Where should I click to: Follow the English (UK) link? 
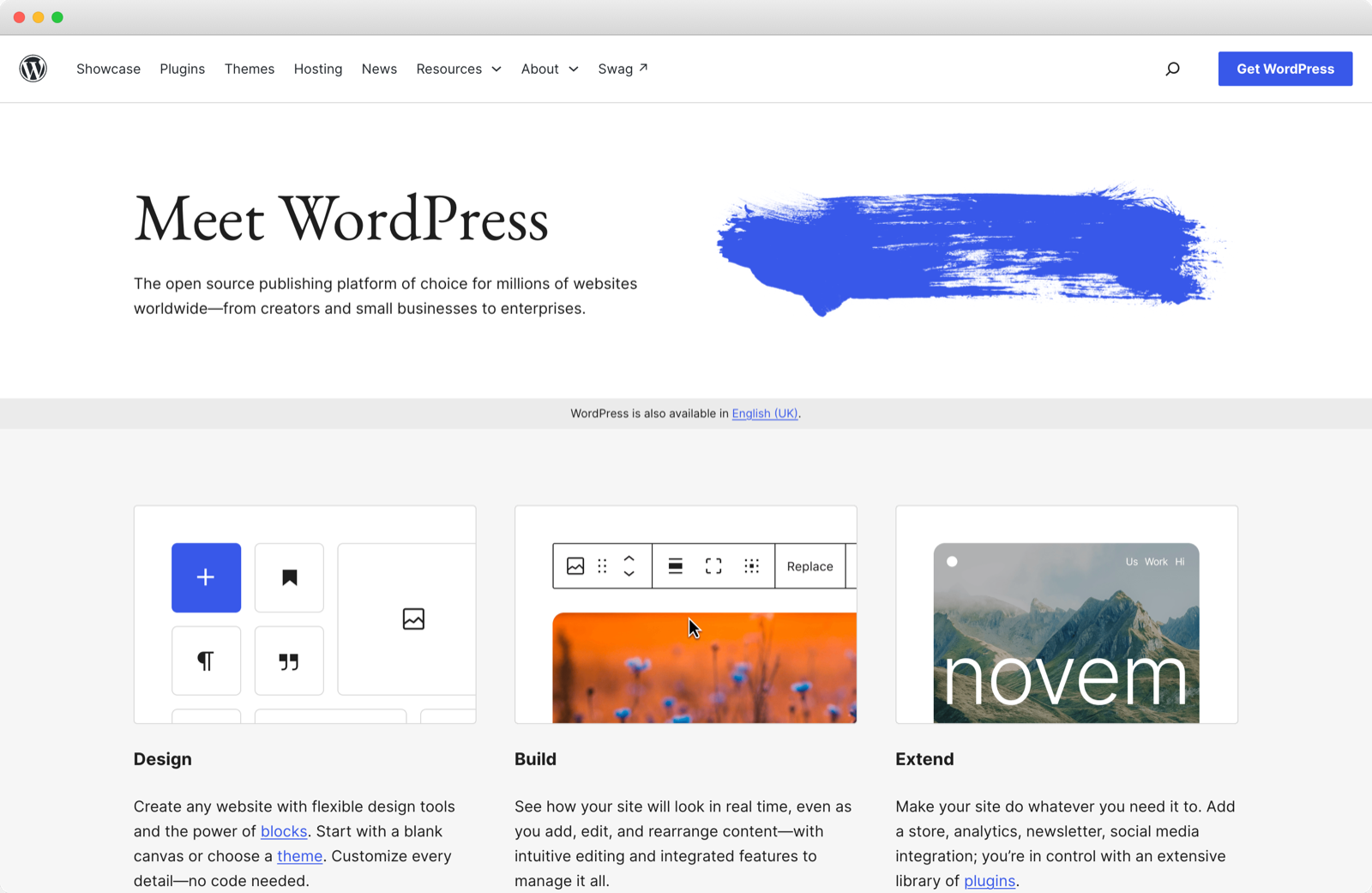click(765, 413)
